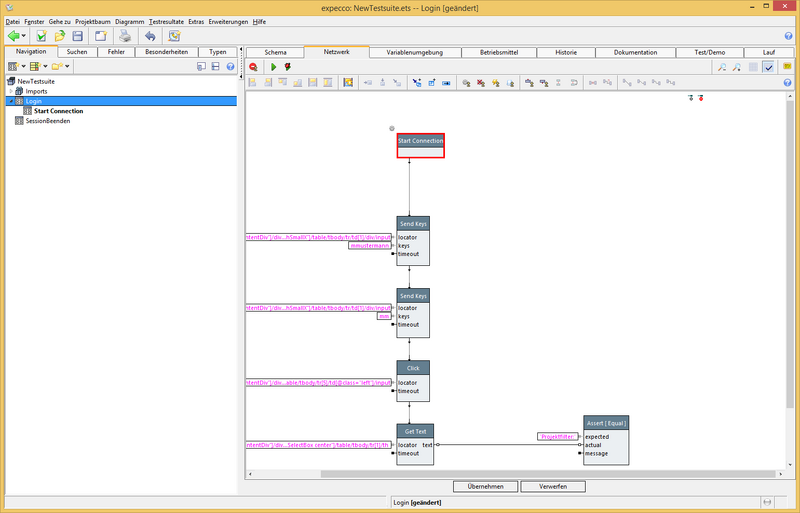Click the blue help icon in navigation panel
This screenshot has width=800, height=513.
[230, 67]
